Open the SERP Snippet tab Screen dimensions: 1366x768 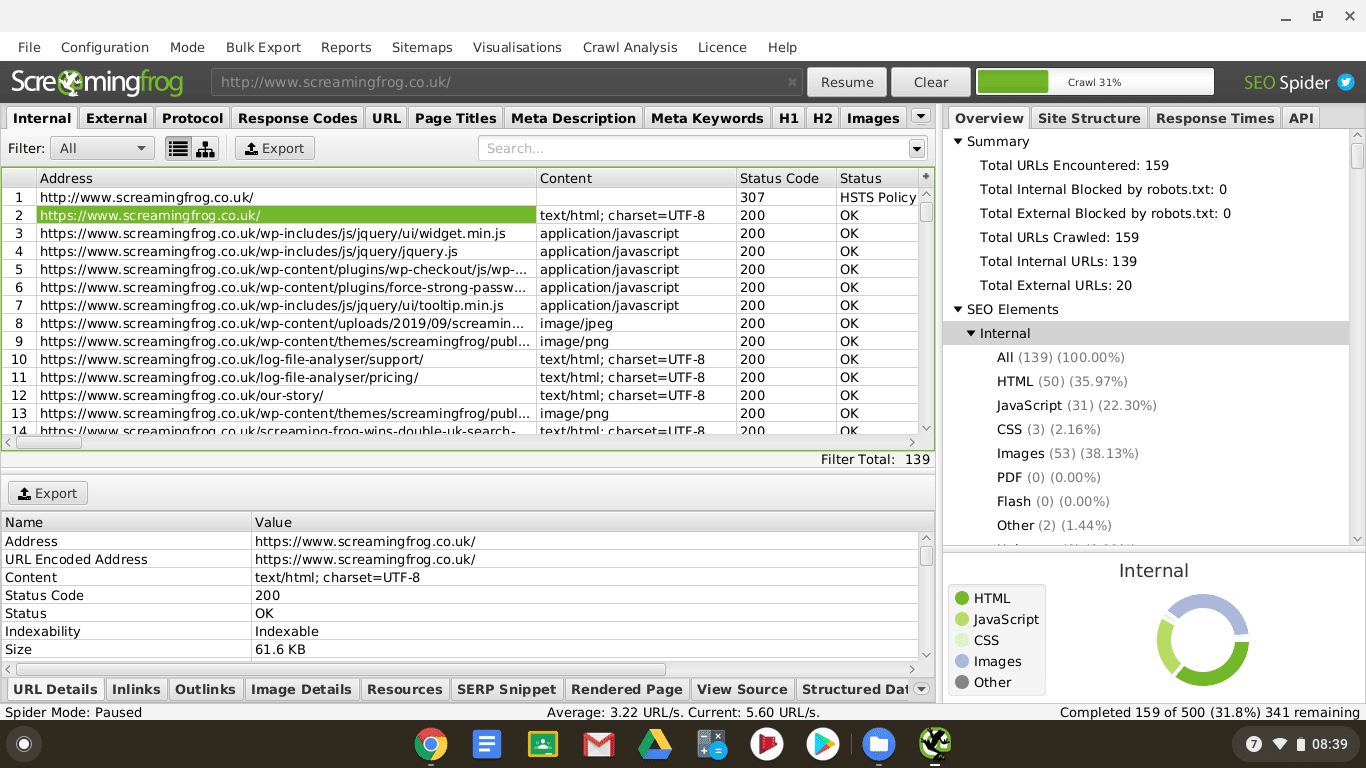(506, 689)
